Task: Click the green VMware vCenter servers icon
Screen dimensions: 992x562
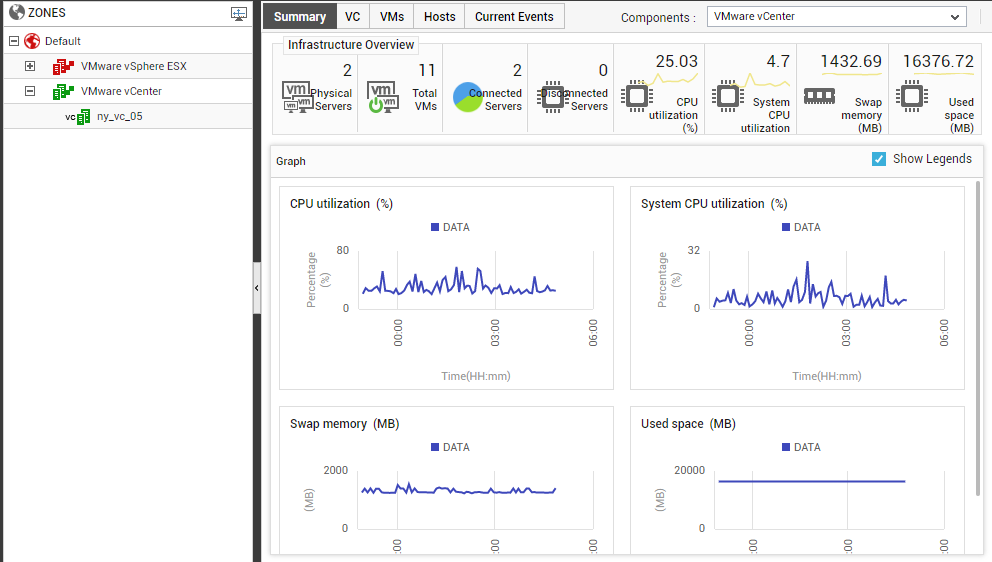Action: (x=63, y=91)
